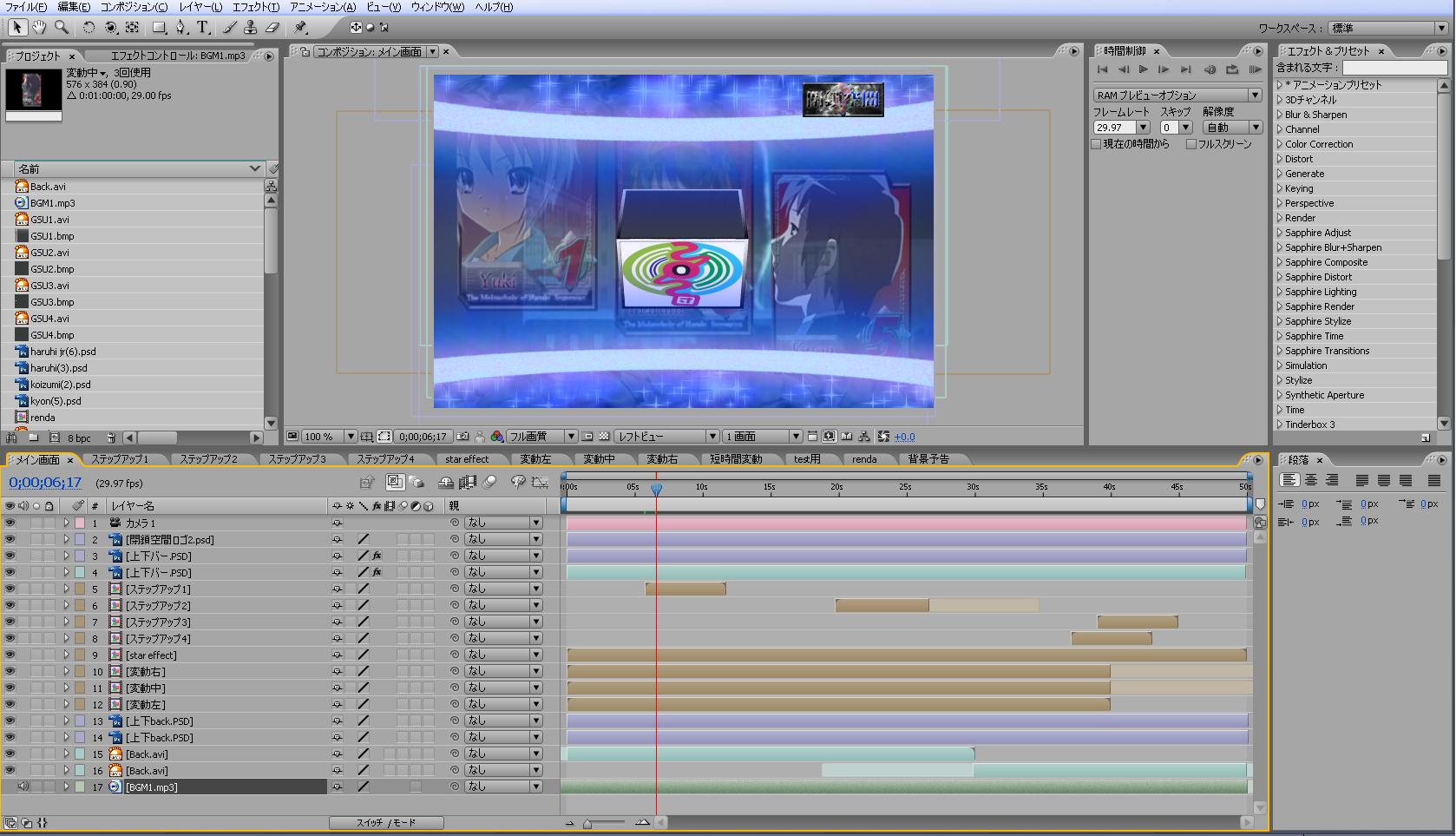Image resolution: width=1456 pixels, height=836 pixels.
Task: Select the Rotation tool
Action: [x=89, y=28]
